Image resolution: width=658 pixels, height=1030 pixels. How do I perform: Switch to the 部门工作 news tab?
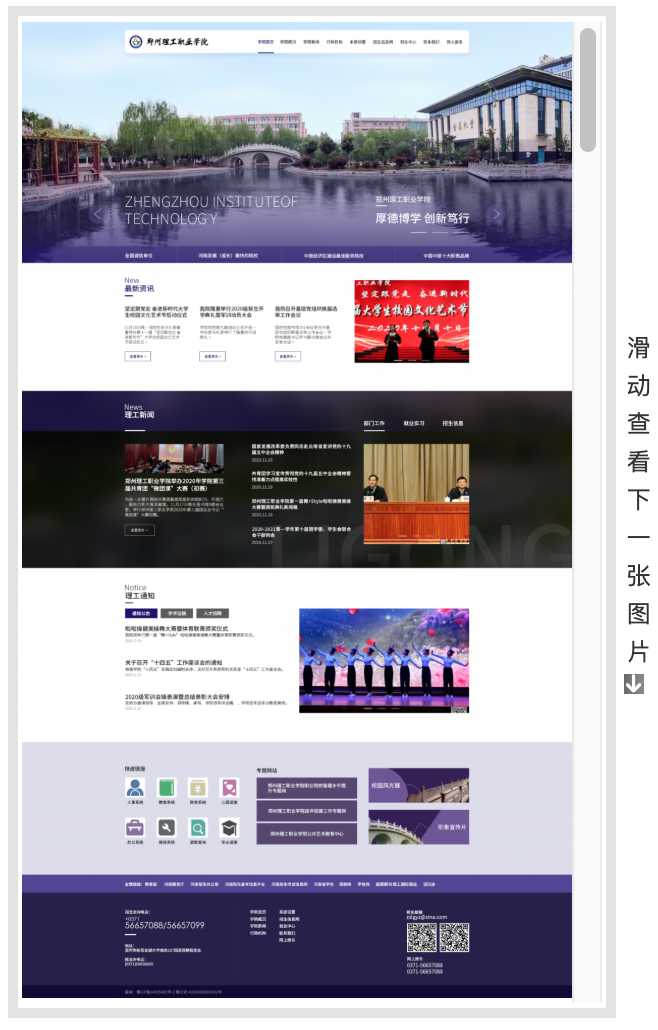[x=374, y=423]
